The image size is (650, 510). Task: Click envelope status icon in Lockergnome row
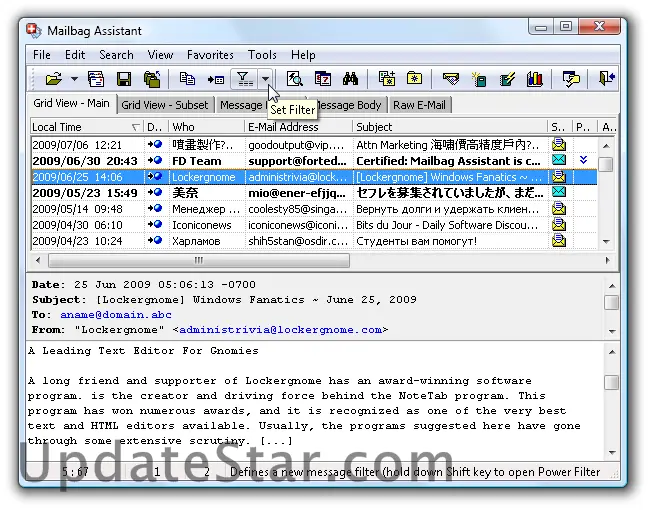point(559,176)
